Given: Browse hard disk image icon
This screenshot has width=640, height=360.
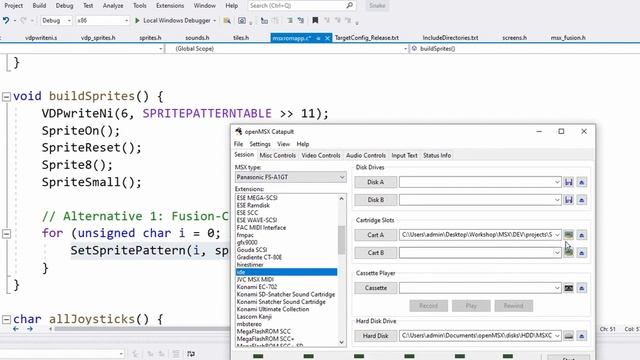Looking at the screenshot, I should click(569, 336).
